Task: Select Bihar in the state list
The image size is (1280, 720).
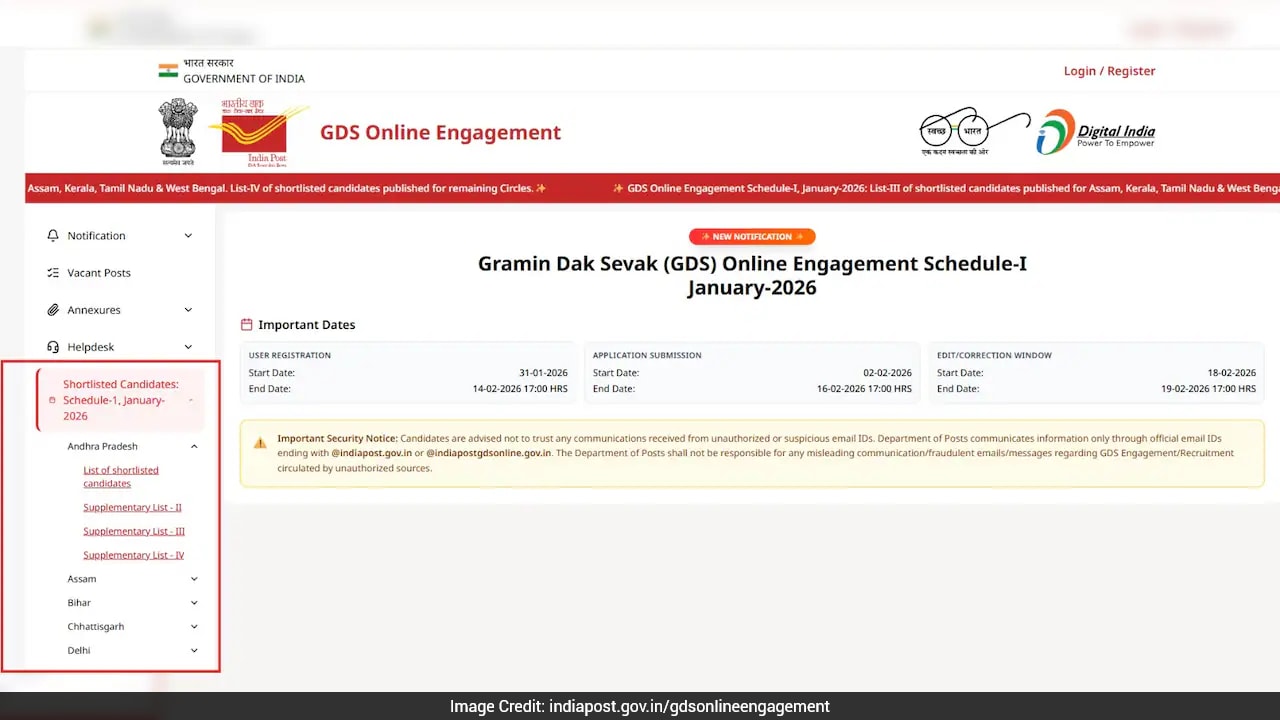Action: tap(79, 603)
